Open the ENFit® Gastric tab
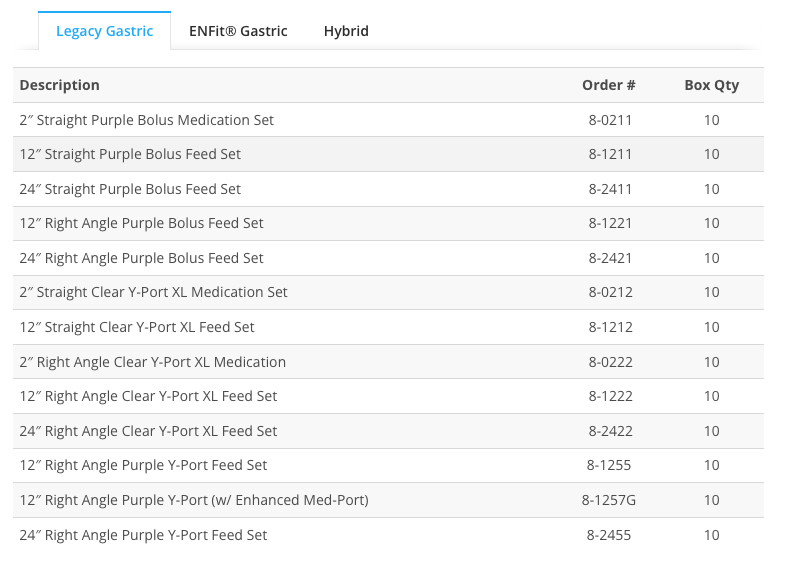This screenshot has width=785, height=567. point(238,31)
